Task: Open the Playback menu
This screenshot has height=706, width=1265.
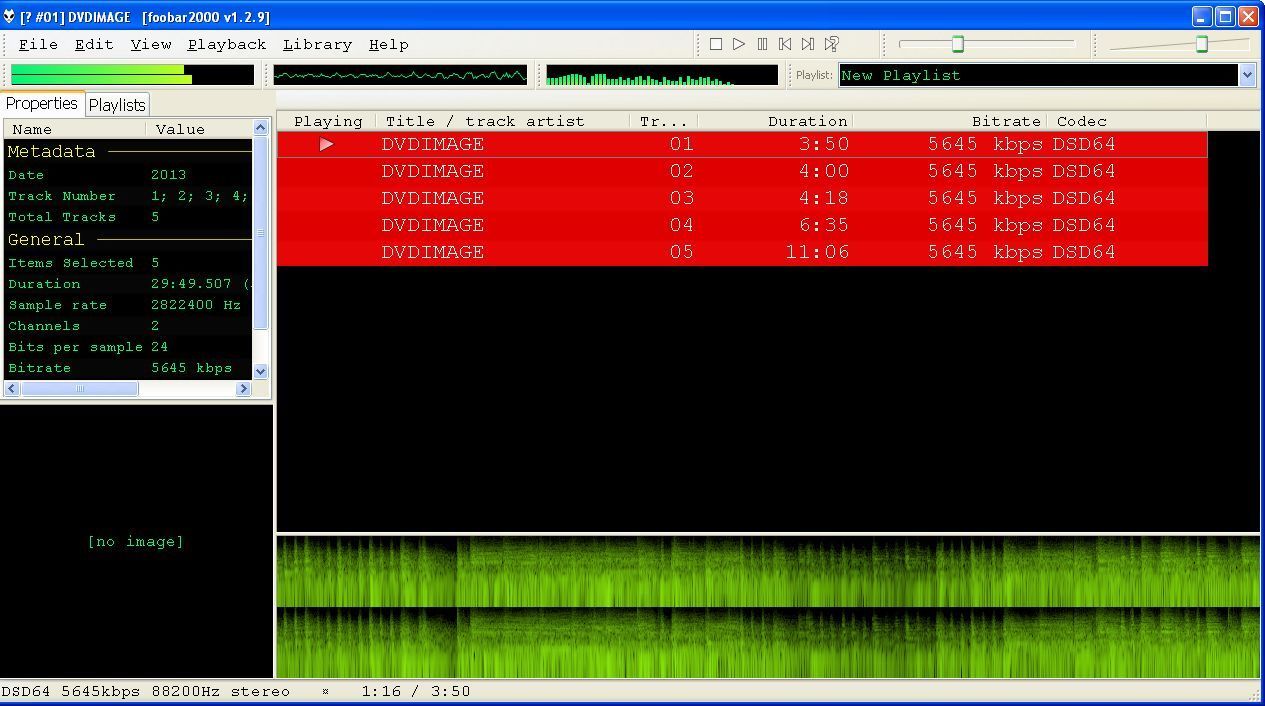Action: [227, 44]
